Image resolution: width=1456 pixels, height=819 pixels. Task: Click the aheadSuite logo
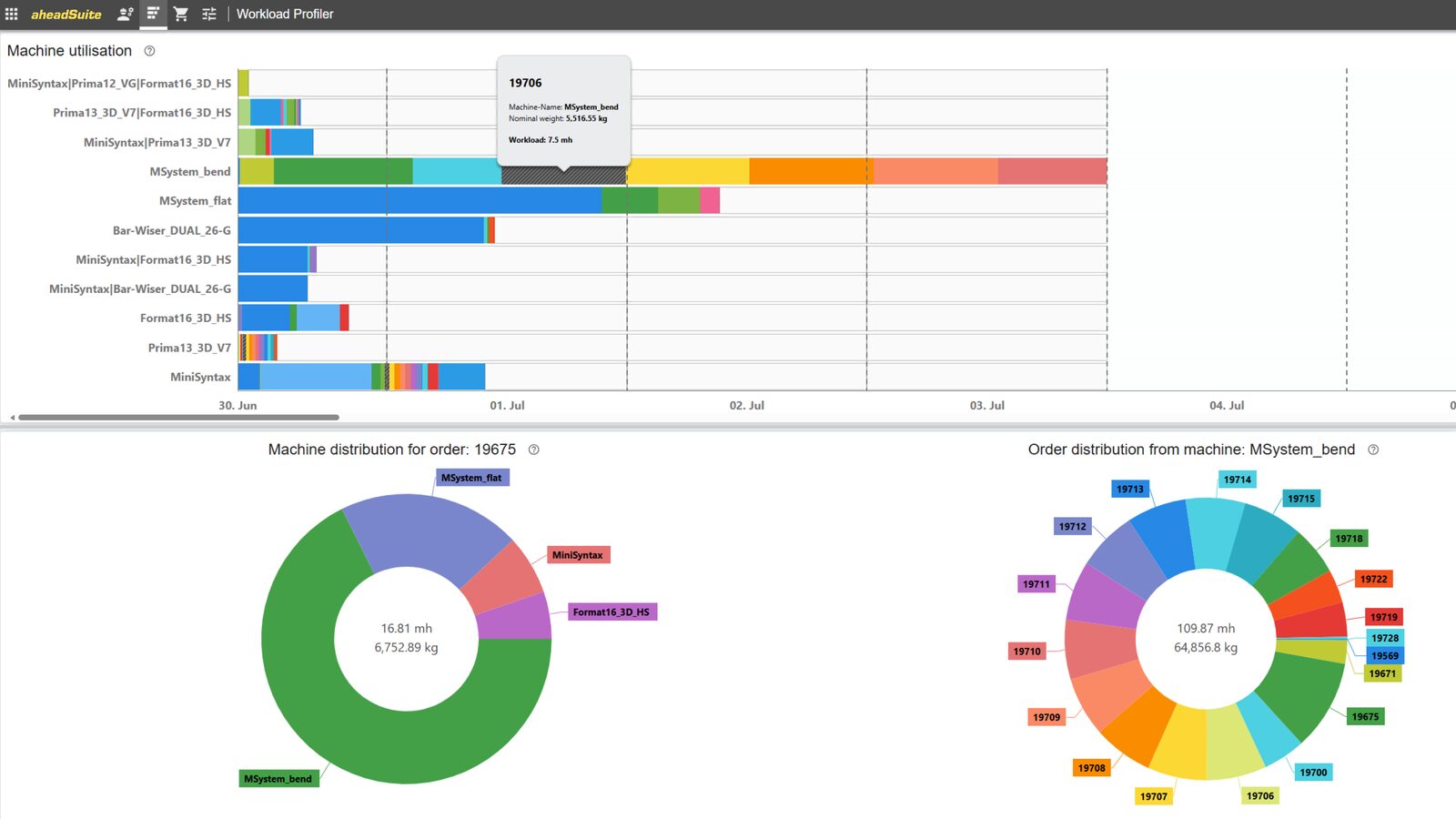(66, 15)
